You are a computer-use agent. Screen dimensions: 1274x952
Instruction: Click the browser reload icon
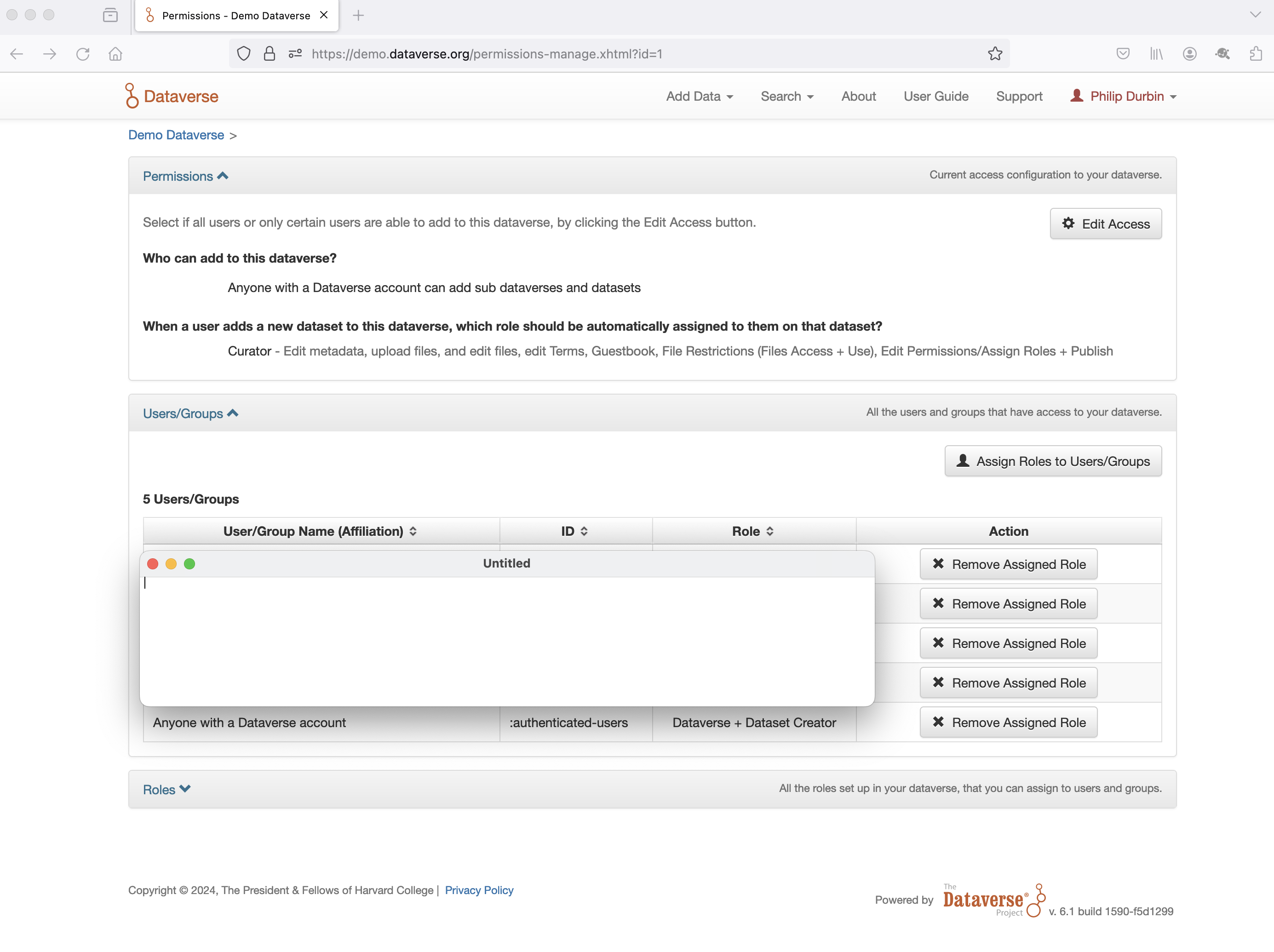pos(82,53)
